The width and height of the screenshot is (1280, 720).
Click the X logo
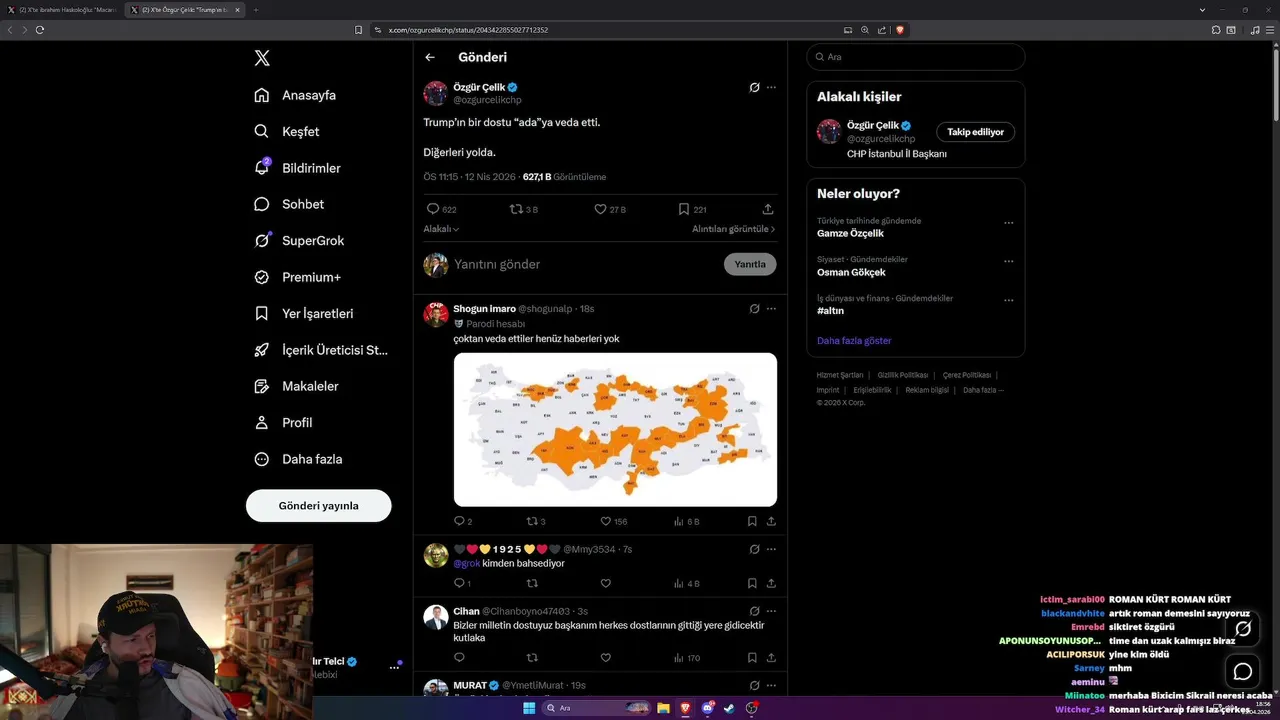262,58
